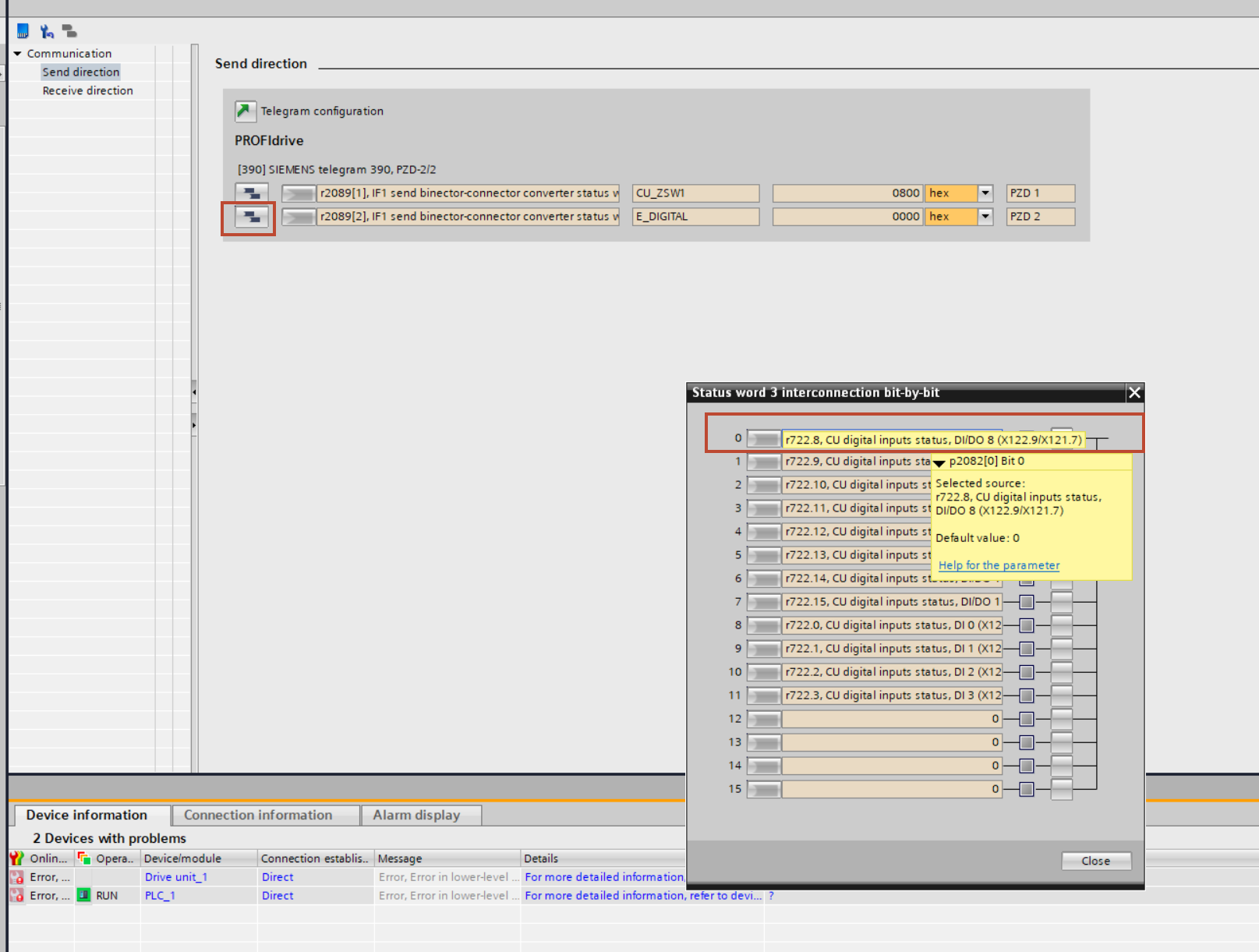The width and height of the screenshot is (1259, 952).
Task: Click the blue memory card icon in toolbar
Action: 23,31
